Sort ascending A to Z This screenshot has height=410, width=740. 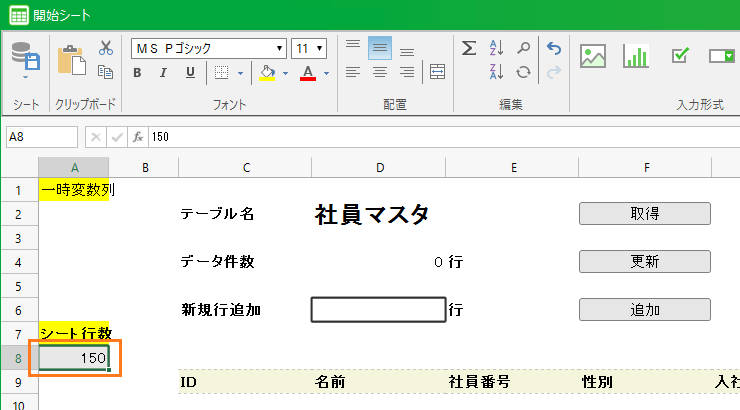(x=496, y=48)
